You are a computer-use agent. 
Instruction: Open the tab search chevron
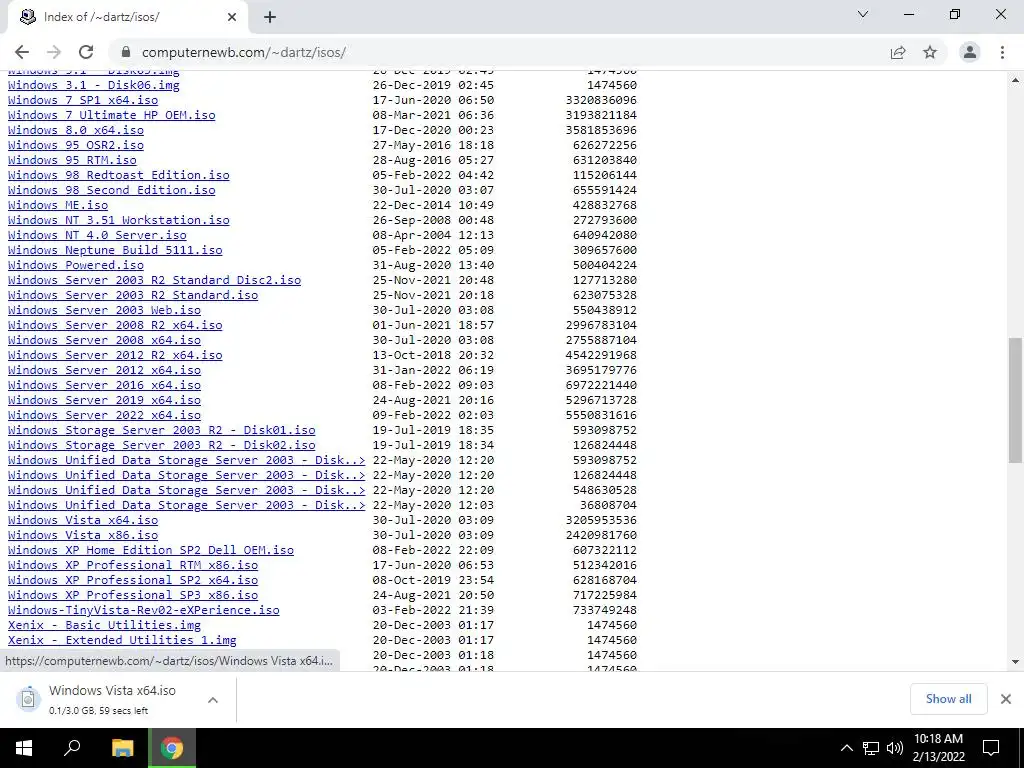click(x=863, y=14)
